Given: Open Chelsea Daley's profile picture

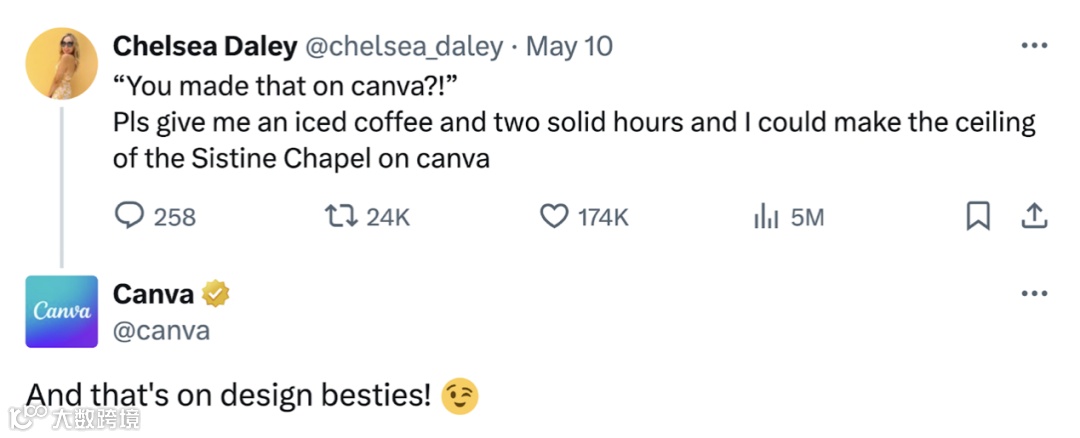Looking at the screenshot, I should point(61,63).
